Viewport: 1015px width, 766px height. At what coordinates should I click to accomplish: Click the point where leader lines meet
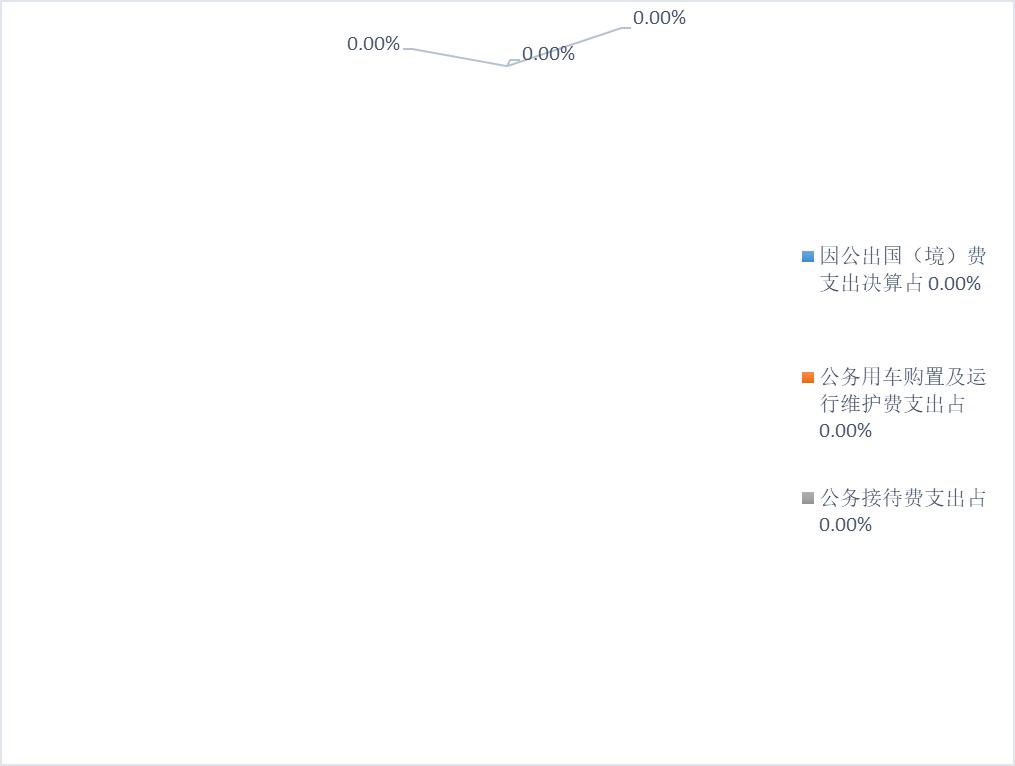click(508, 66)
